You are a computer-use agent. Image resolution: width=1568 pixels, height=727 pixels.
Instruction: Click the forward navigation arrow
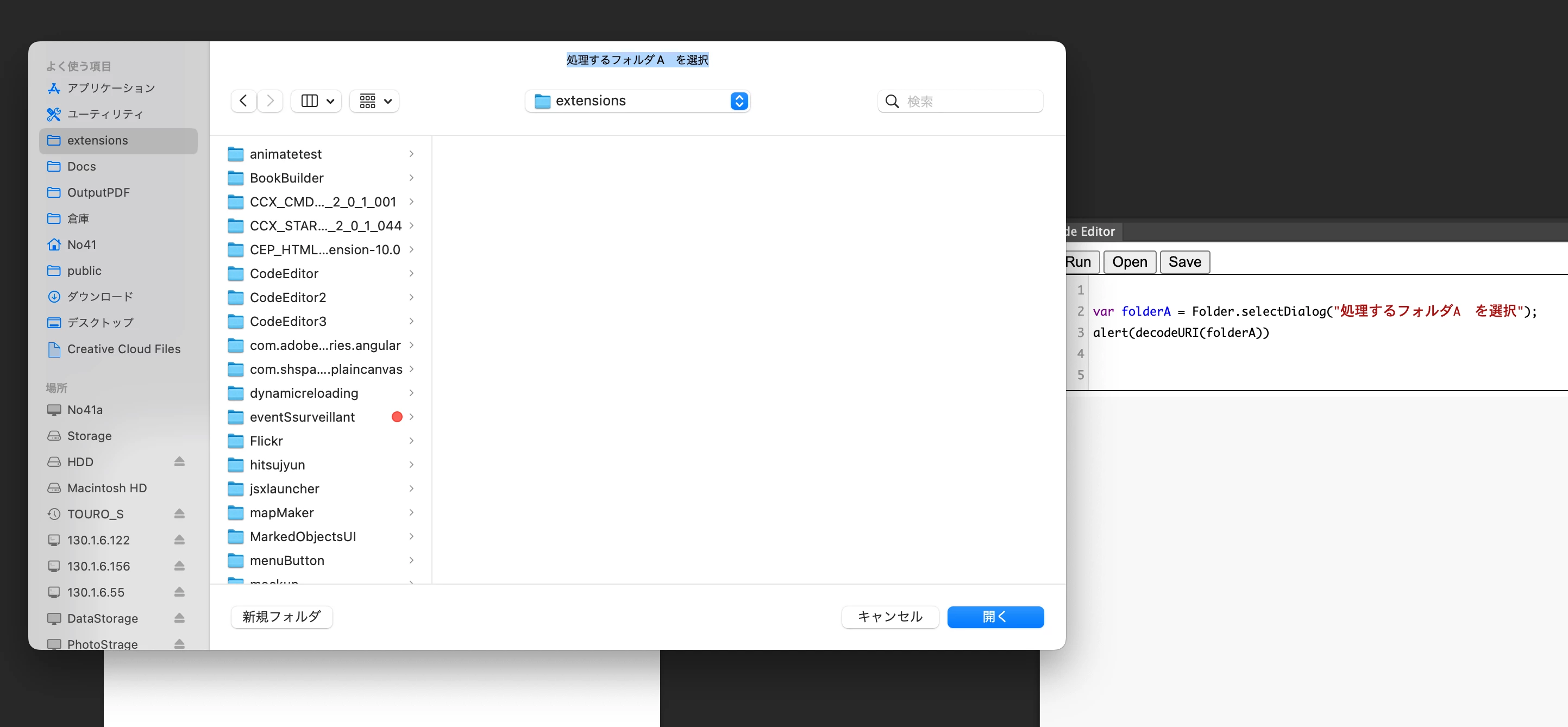[270, 101]
